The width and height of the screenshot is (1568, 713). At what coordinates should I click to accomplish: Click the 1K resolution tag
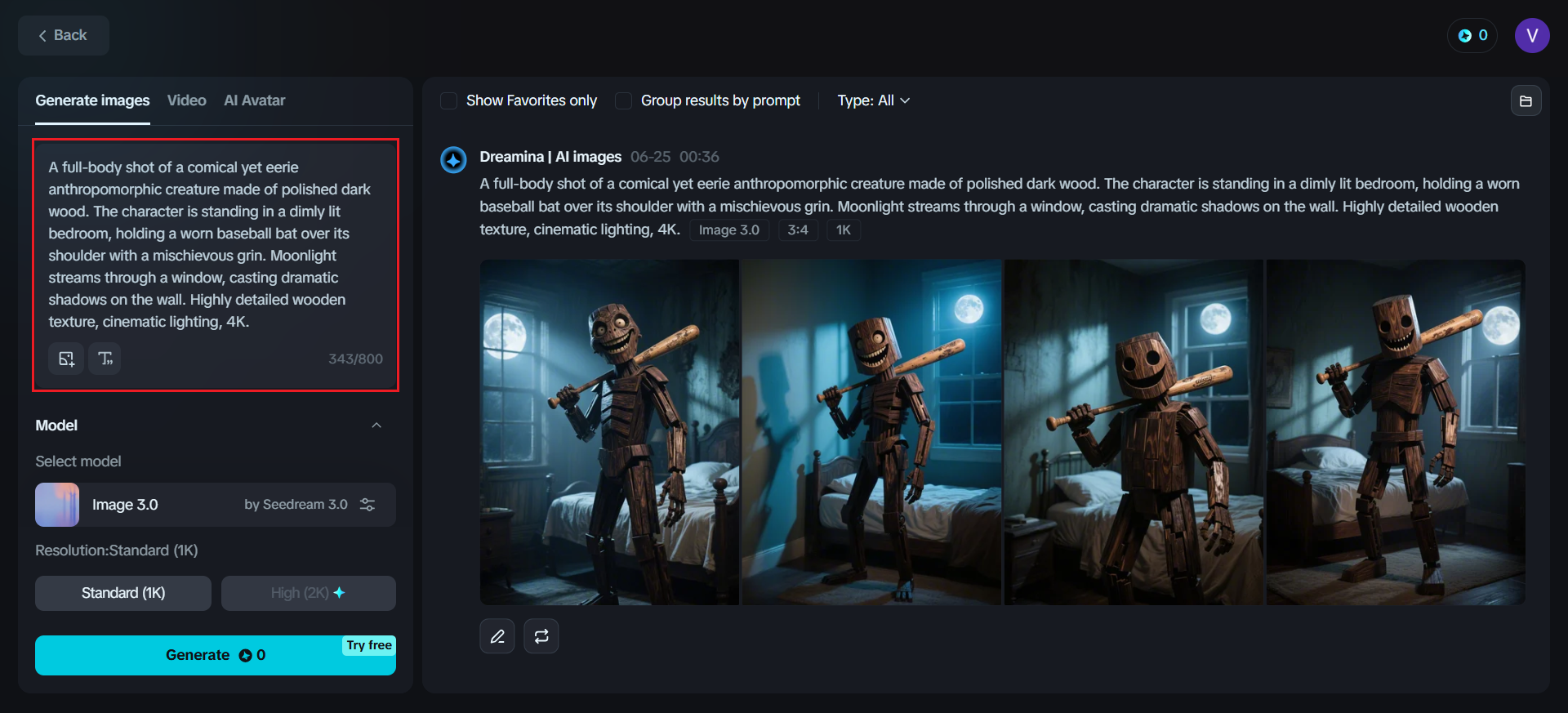tap(844, 230)
